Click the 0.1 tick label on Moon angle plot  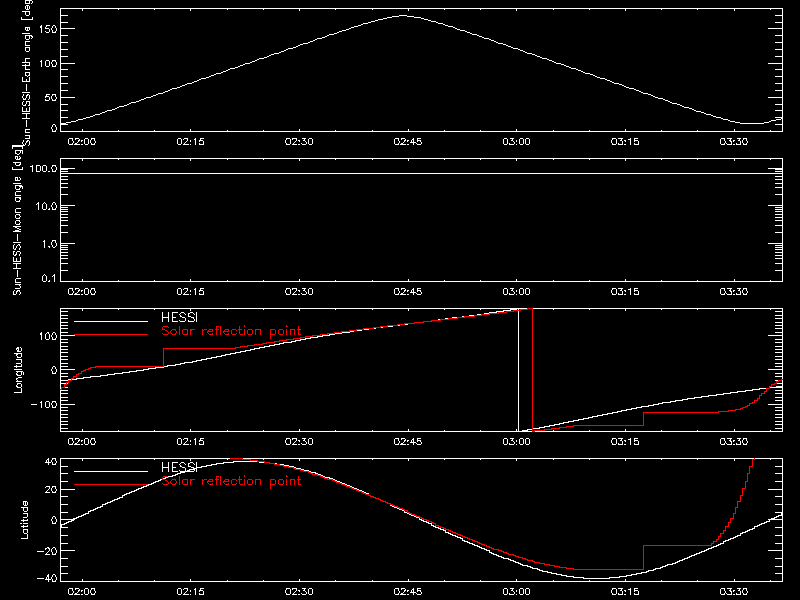click(x=49, y=278)
